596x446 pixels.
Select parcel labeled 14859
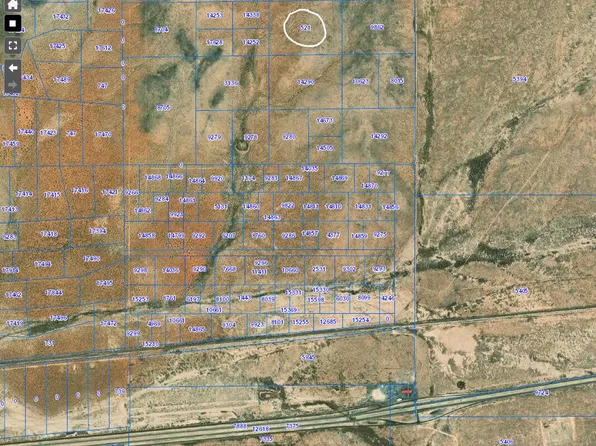click(359, 236)
